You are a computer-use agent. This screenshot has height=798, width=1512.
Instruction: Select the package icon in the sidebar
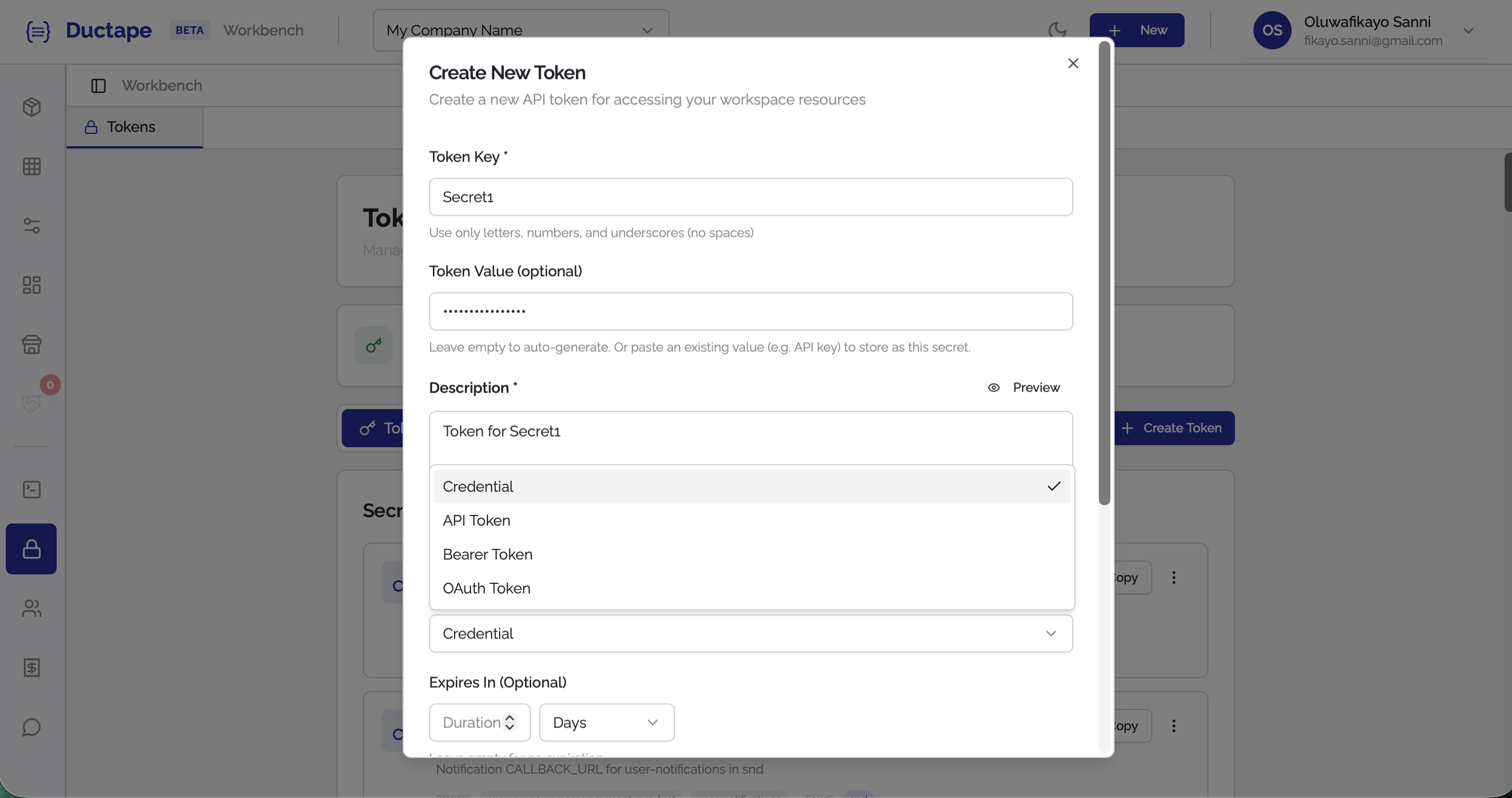click(31, 107)
